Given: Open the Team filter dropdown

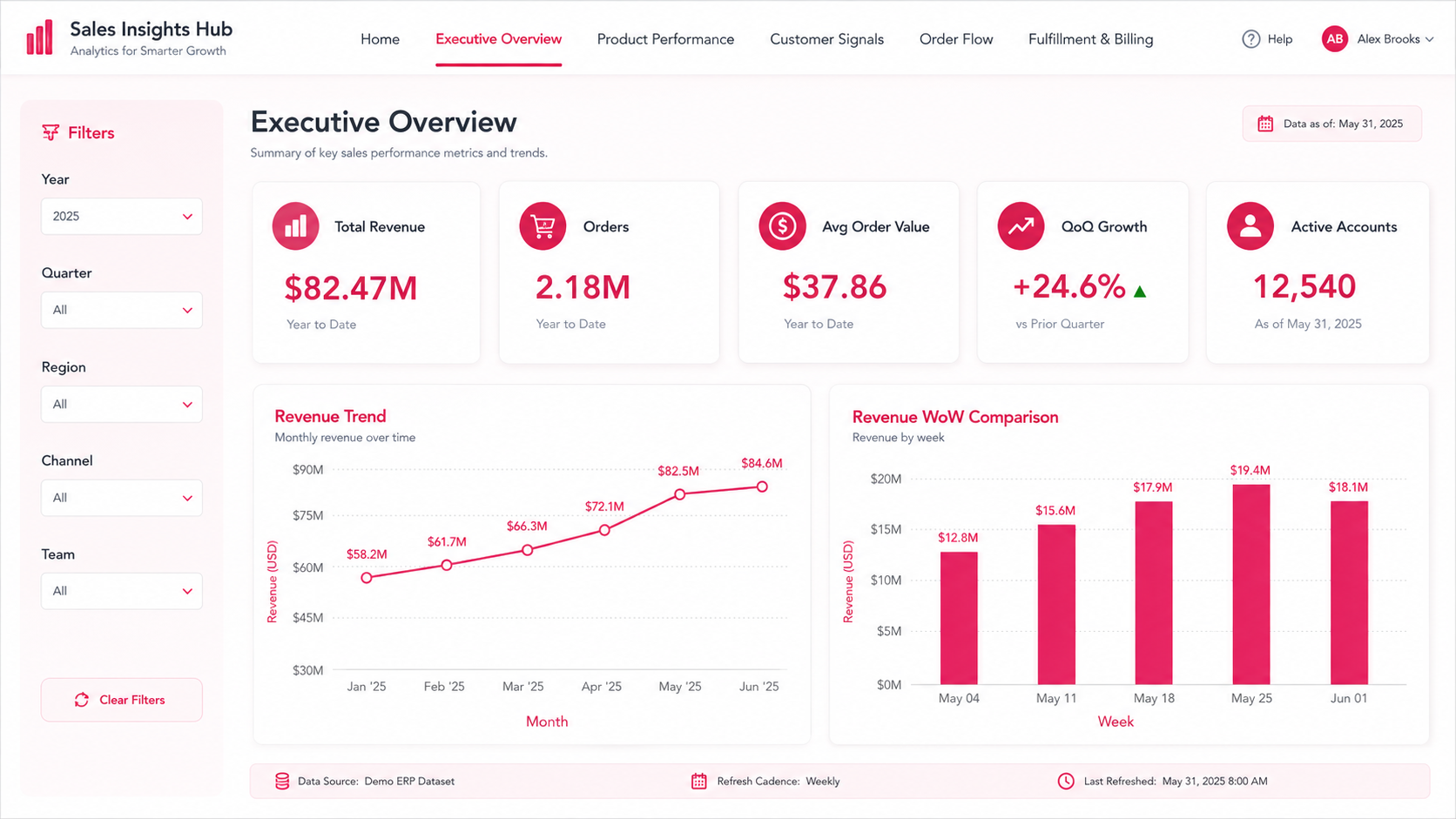Looking at the screenshot, I should (122, 591).
